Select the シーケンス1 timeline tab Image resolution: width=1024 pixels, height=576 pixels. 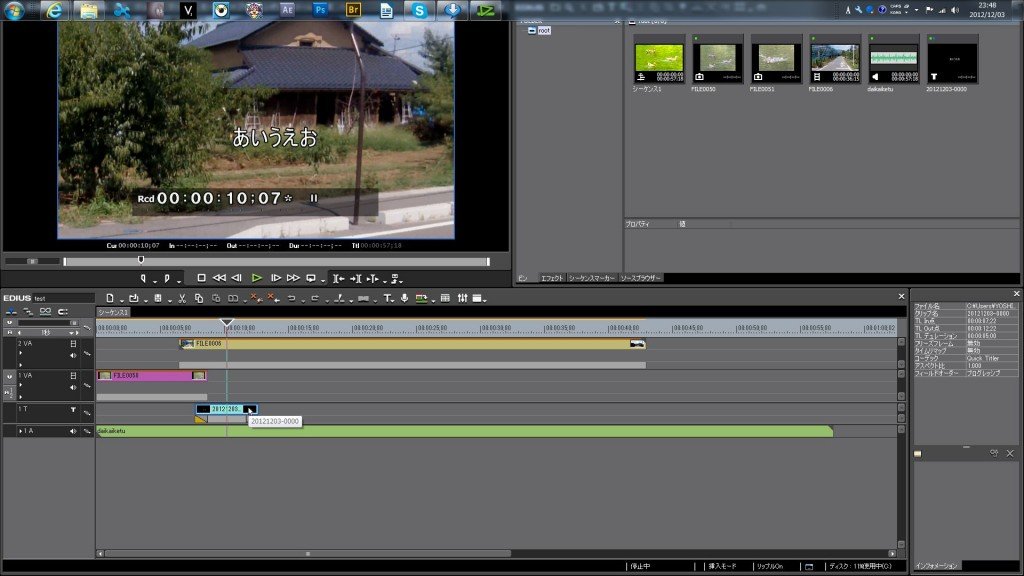(x=114, y=312)
